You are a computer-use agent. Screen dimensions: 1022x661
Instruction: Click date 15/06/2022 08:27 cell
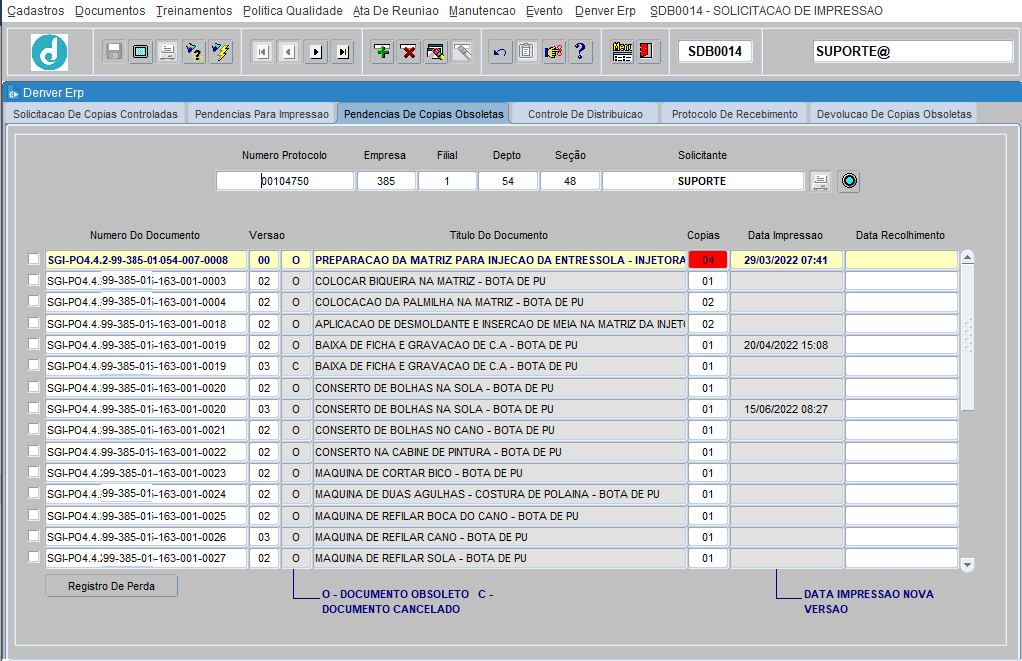[786, 409]
